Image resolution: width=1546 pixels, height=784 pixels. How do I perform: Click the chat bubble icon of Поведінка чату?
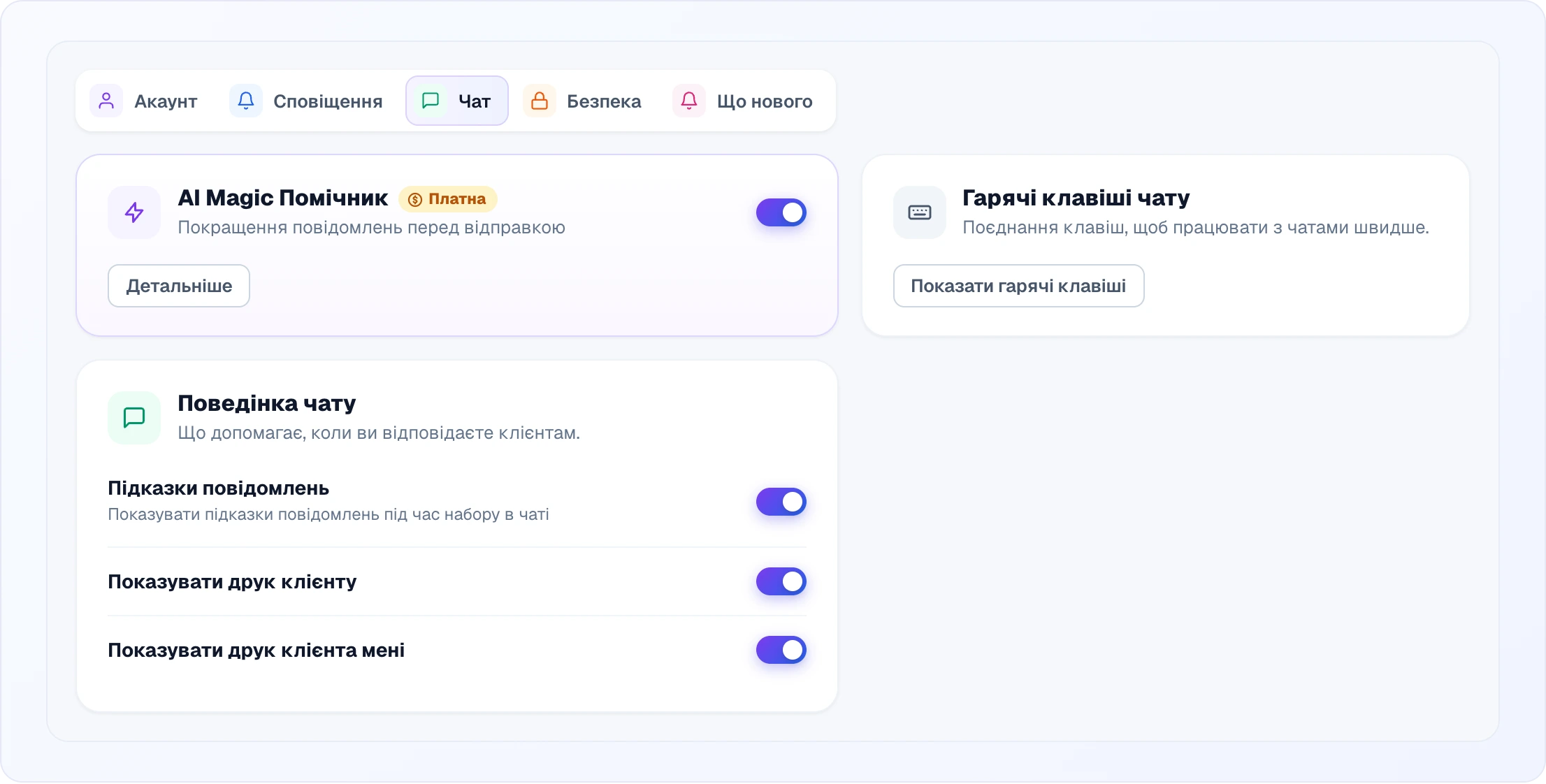[x=134, y=418]
